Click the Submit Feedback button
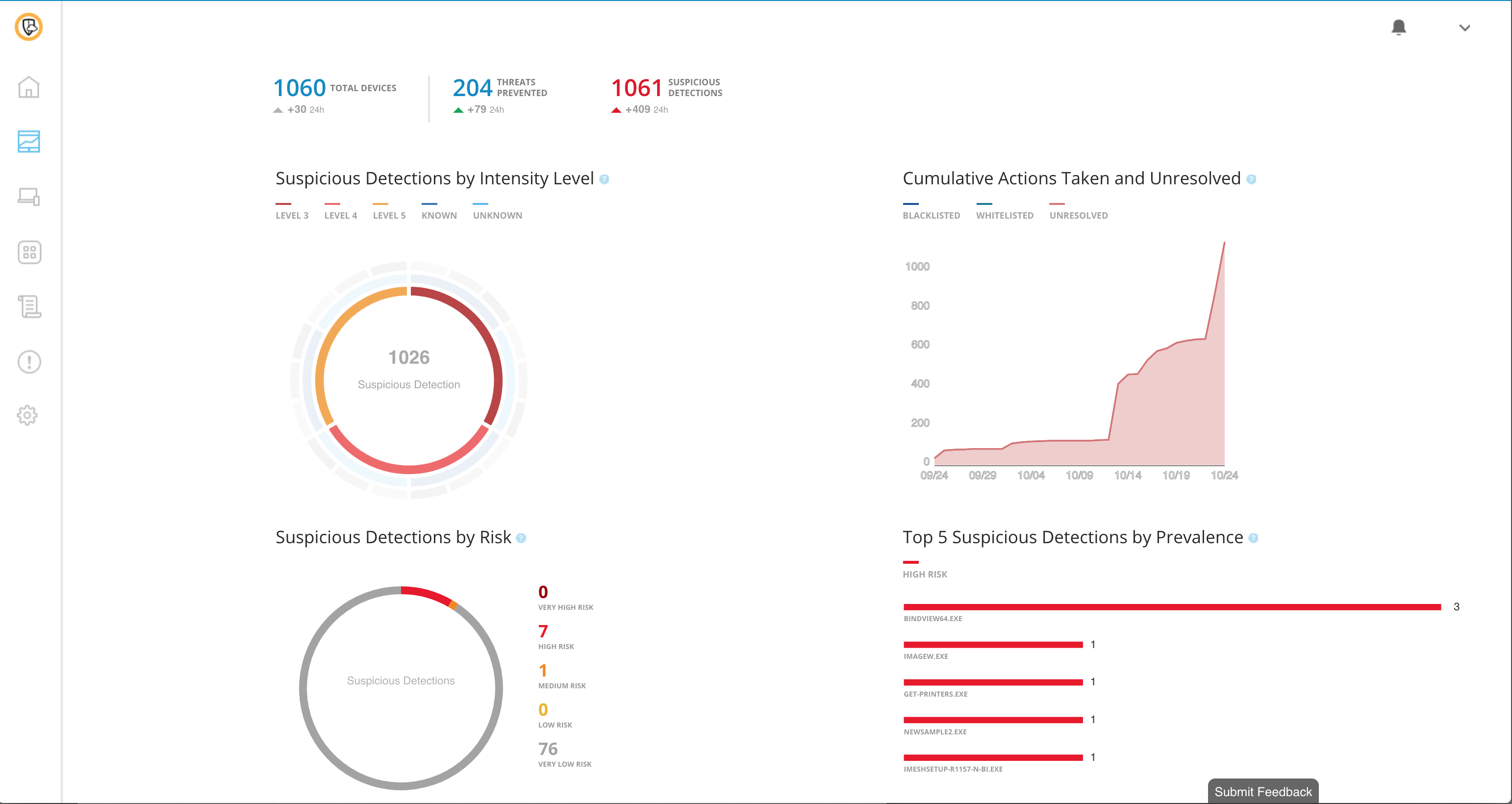 pos(1262,791)
